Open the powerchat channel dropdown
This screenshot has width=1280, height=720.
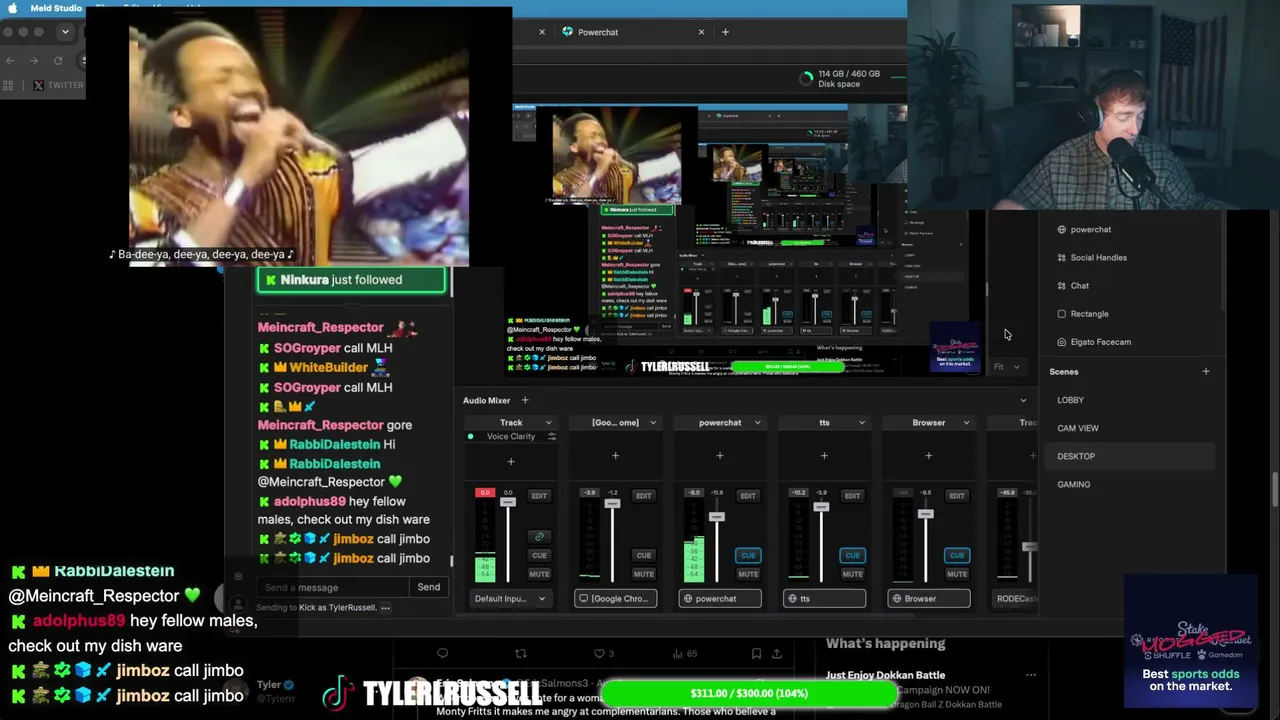point(757,423)
